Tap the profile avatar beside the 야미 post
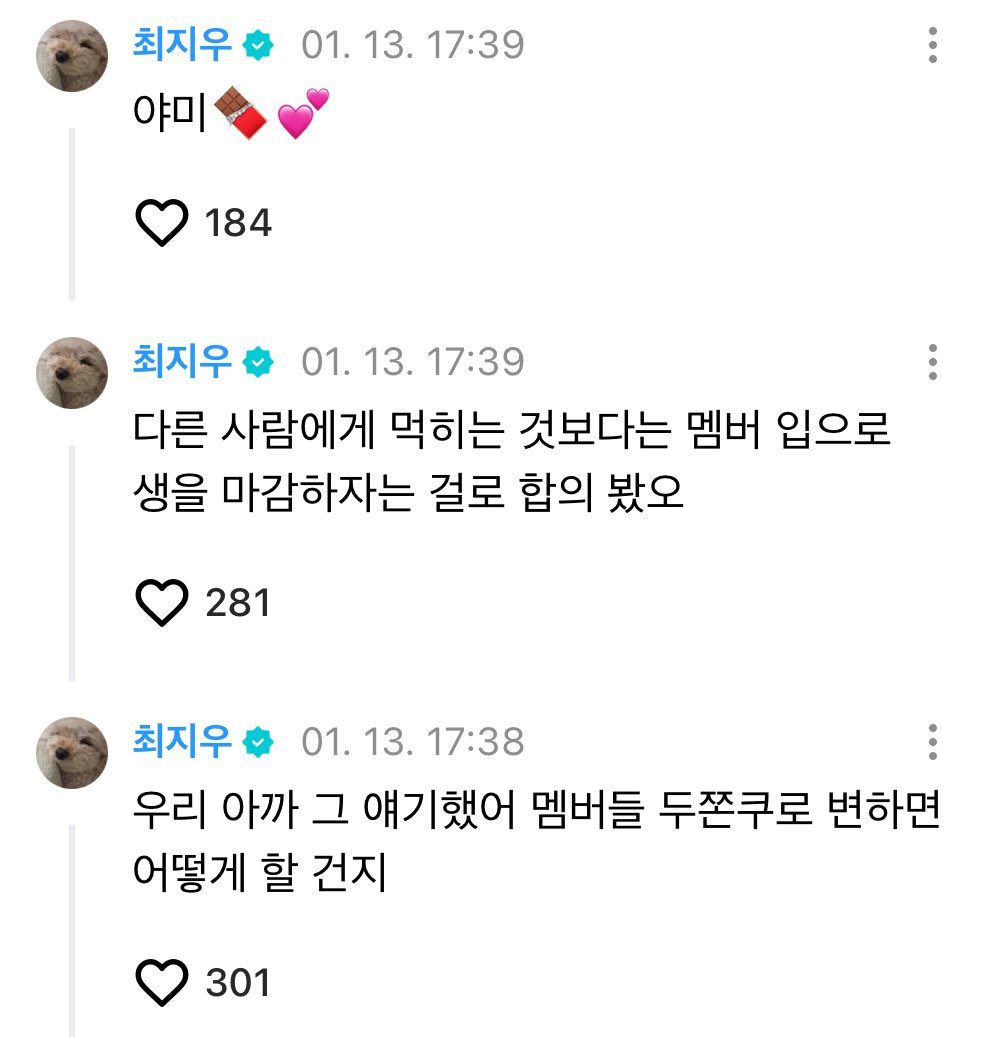993x1037 pixels. [72, 54]
